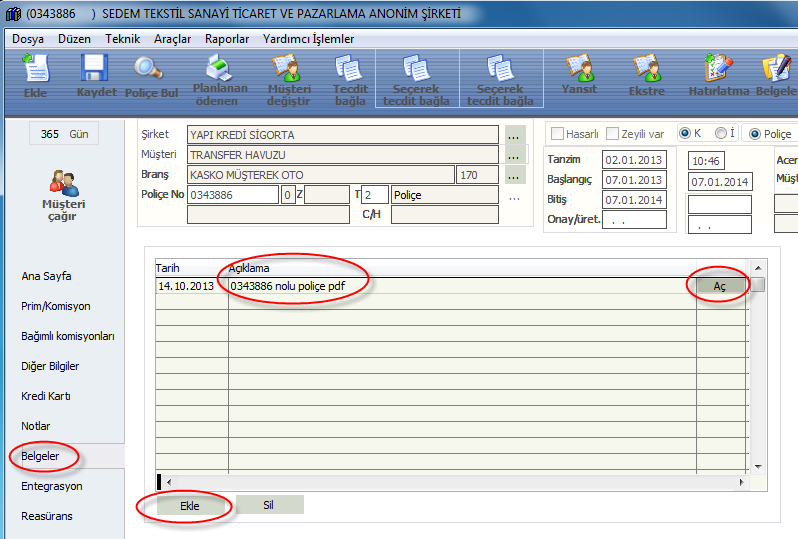Toggle the Zeyili var checkbox
This screenshot has height=539, width=798.
coord(612,134)
